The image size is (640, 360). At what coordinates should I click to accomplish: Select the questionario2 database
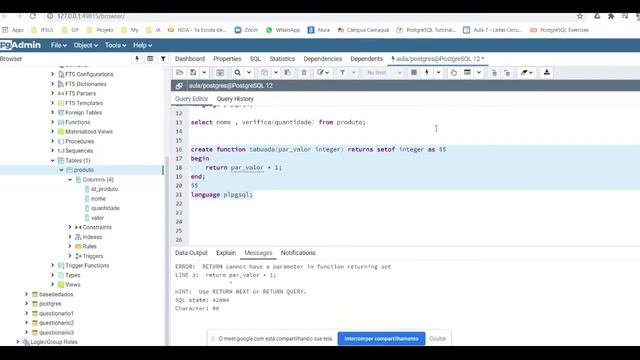pyautogui.click(x=56, y=323)
